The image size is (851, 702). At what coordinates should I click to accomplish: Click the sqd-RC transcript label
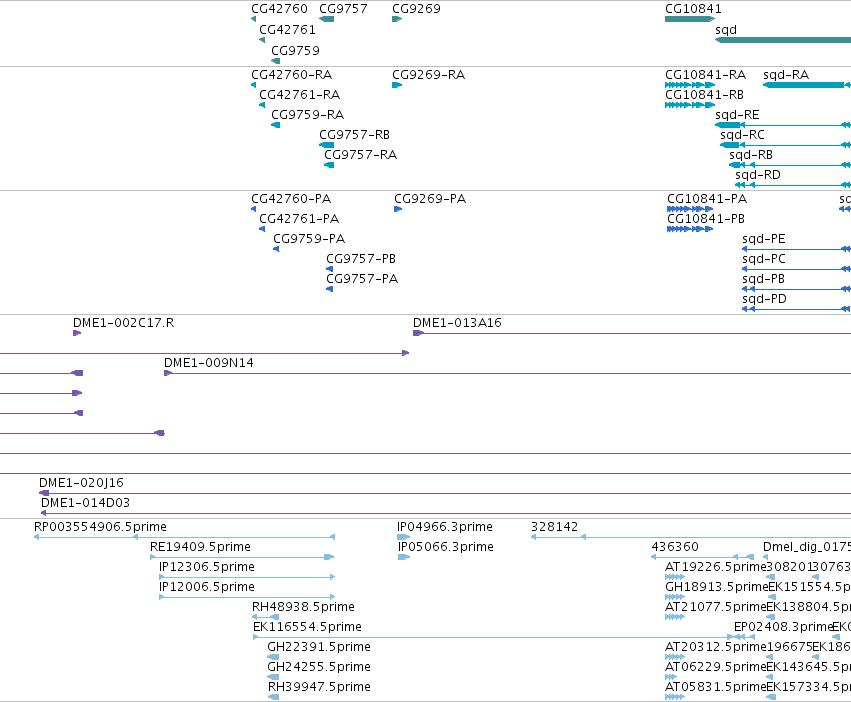click(742, 135)
